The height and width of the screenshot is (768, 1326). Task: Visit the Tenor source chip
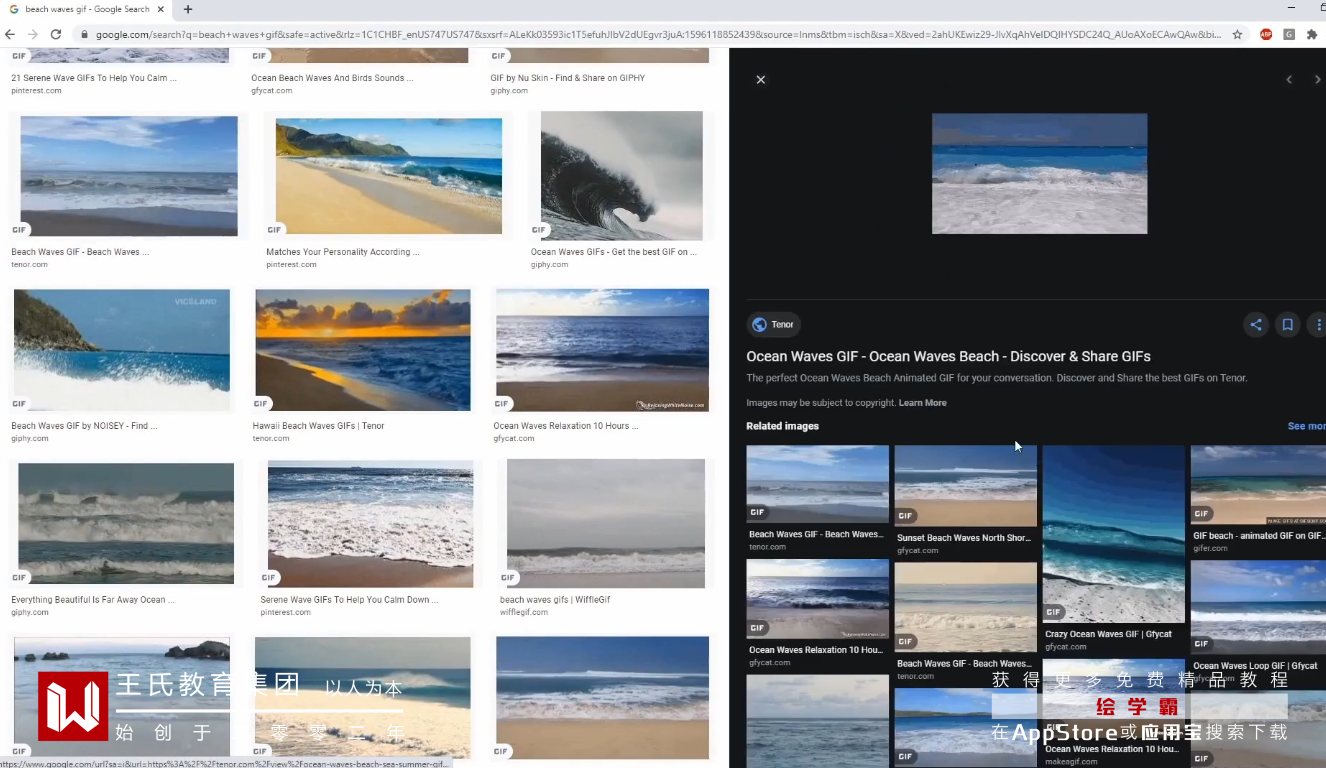point(773,324)
